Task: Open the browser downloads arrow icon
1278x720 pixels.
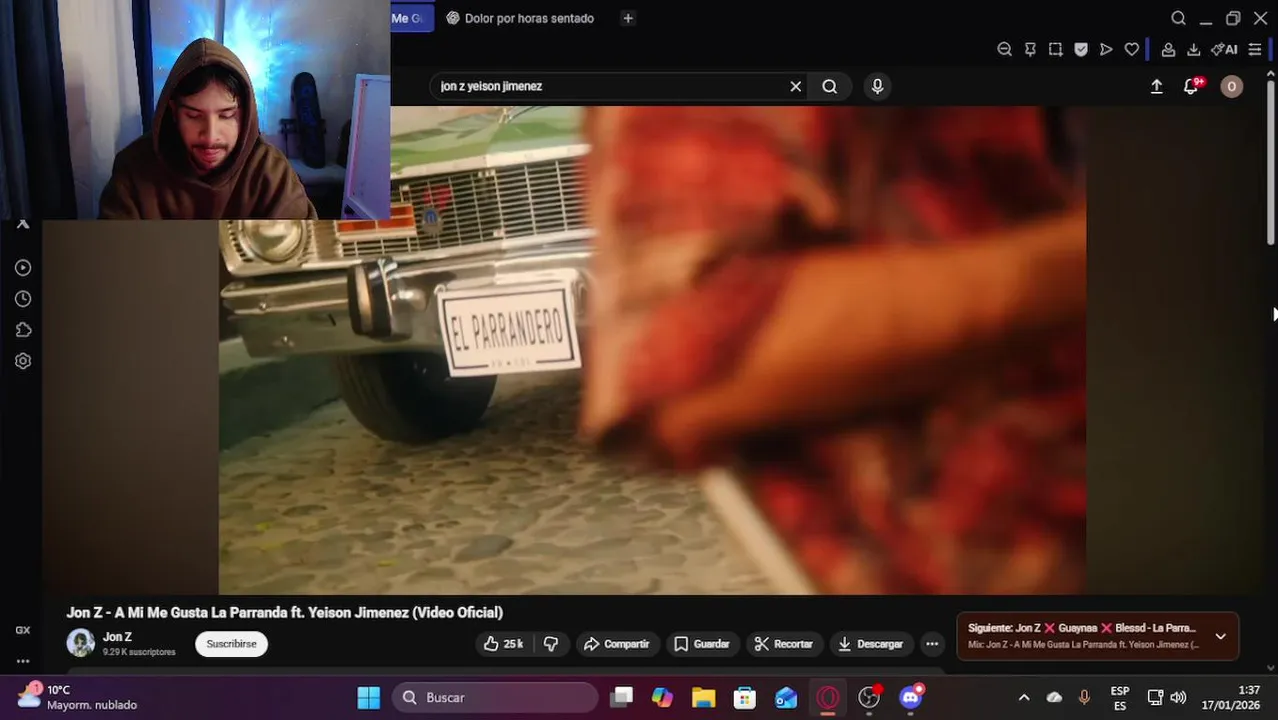Action: [x=1194, y=49]
